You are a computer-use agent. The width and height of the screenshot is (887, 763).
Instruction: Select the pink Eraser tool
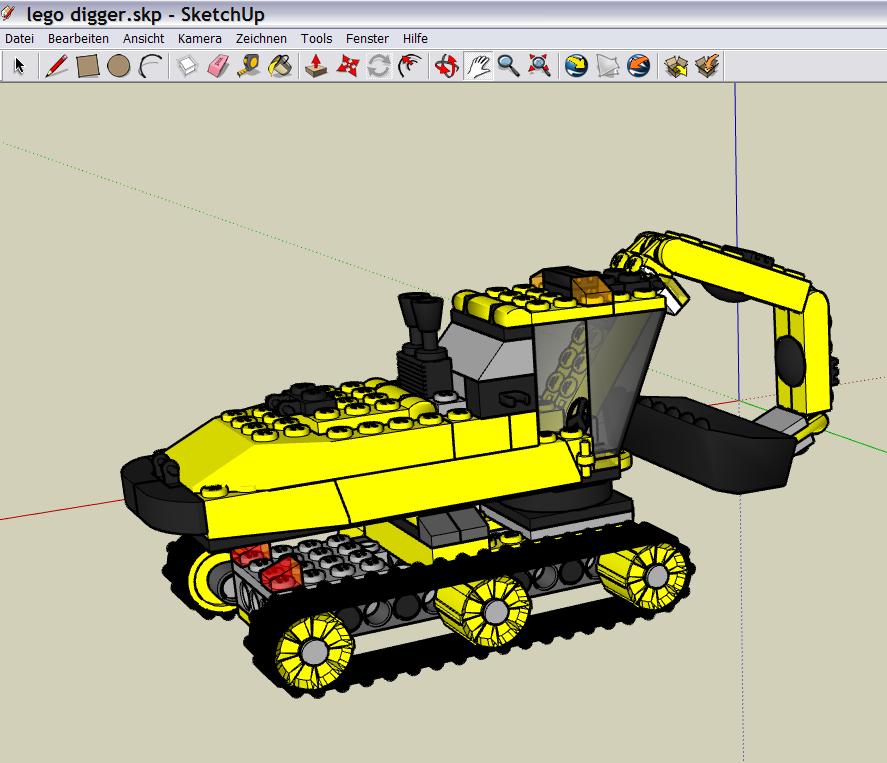(218, 66)
